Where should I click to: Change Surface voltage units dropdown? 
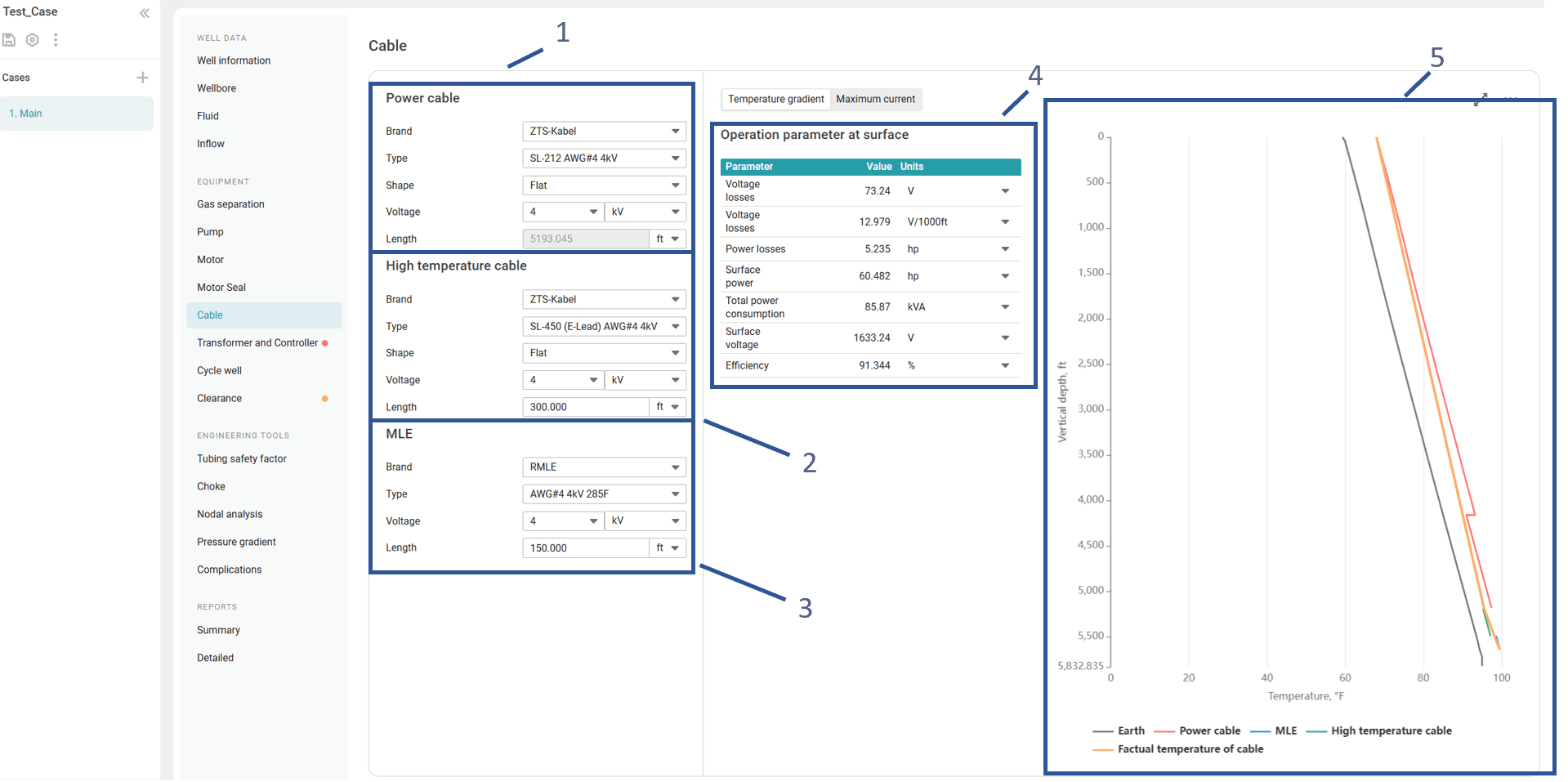pyautogui.click(x=1005, y=337)
